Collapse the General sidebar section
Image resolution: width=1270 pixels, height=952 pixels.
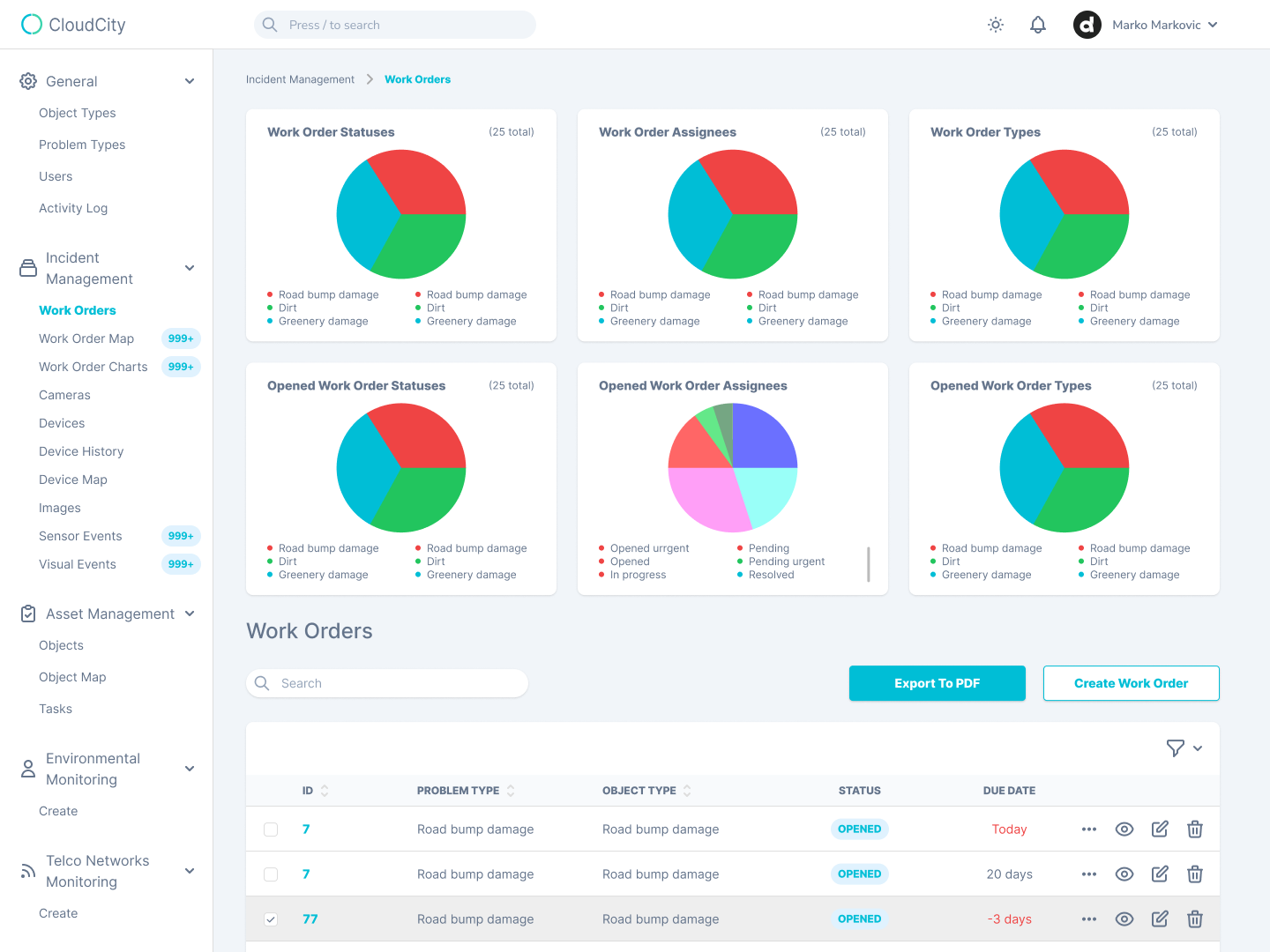(x=190, y=81)
